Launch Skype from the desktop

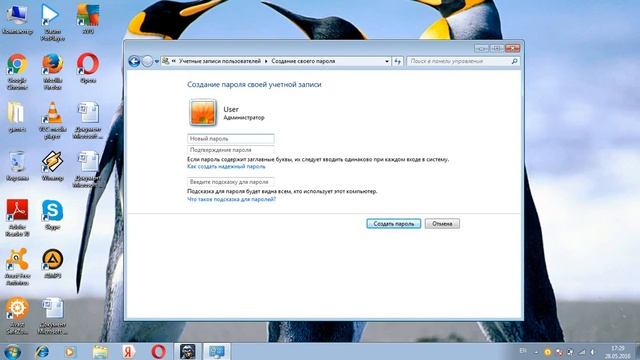point(53,215)
